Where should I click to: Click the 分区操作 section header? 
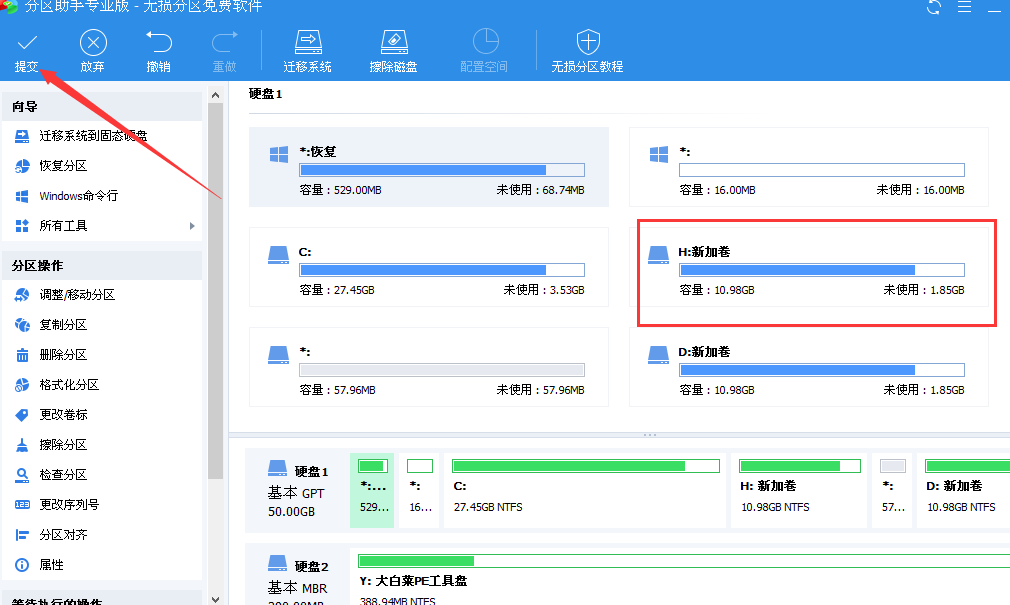(103, 265)
